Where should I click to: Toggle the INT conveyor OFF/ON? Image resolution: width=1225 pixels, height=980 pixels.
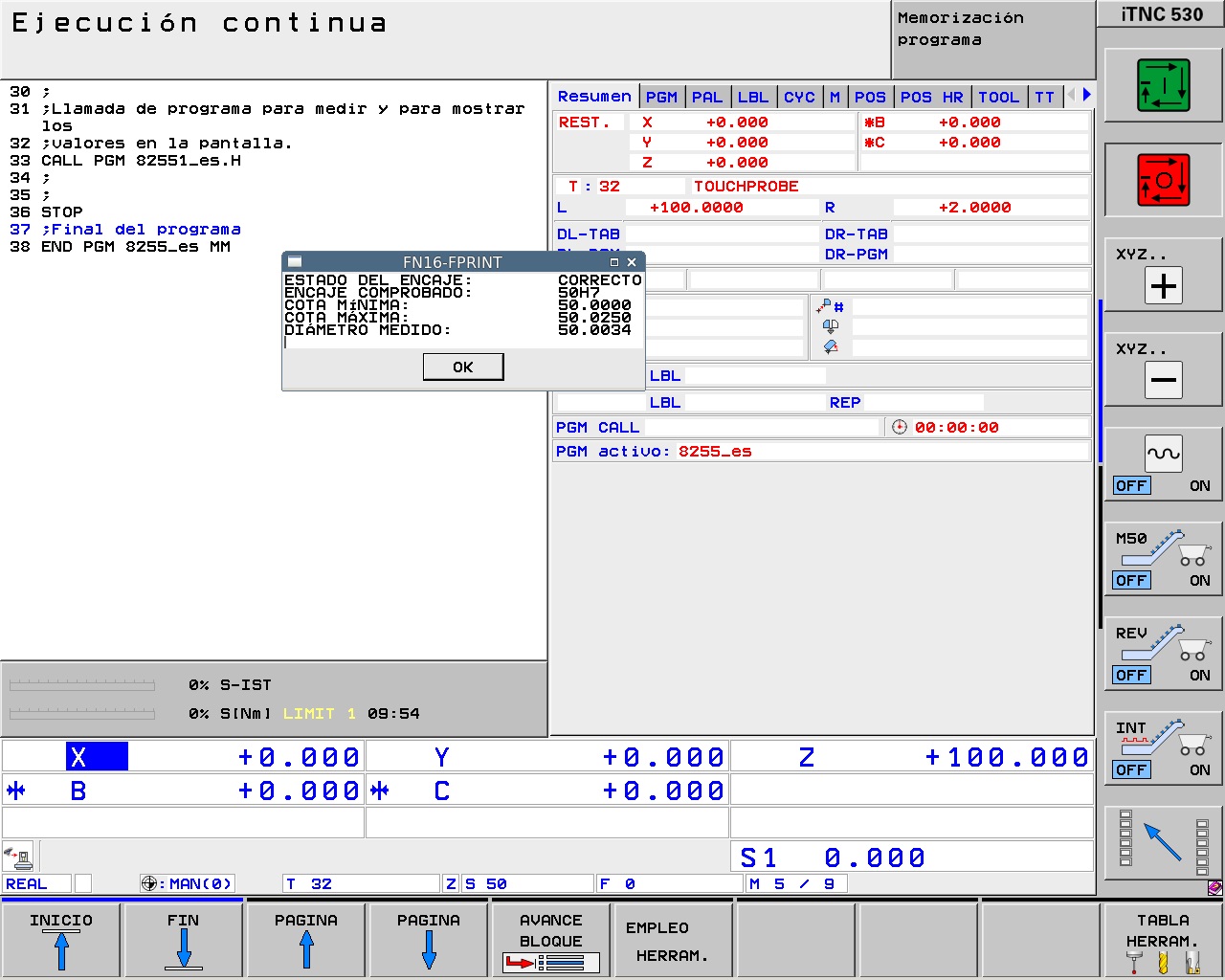coord(1163,750)
